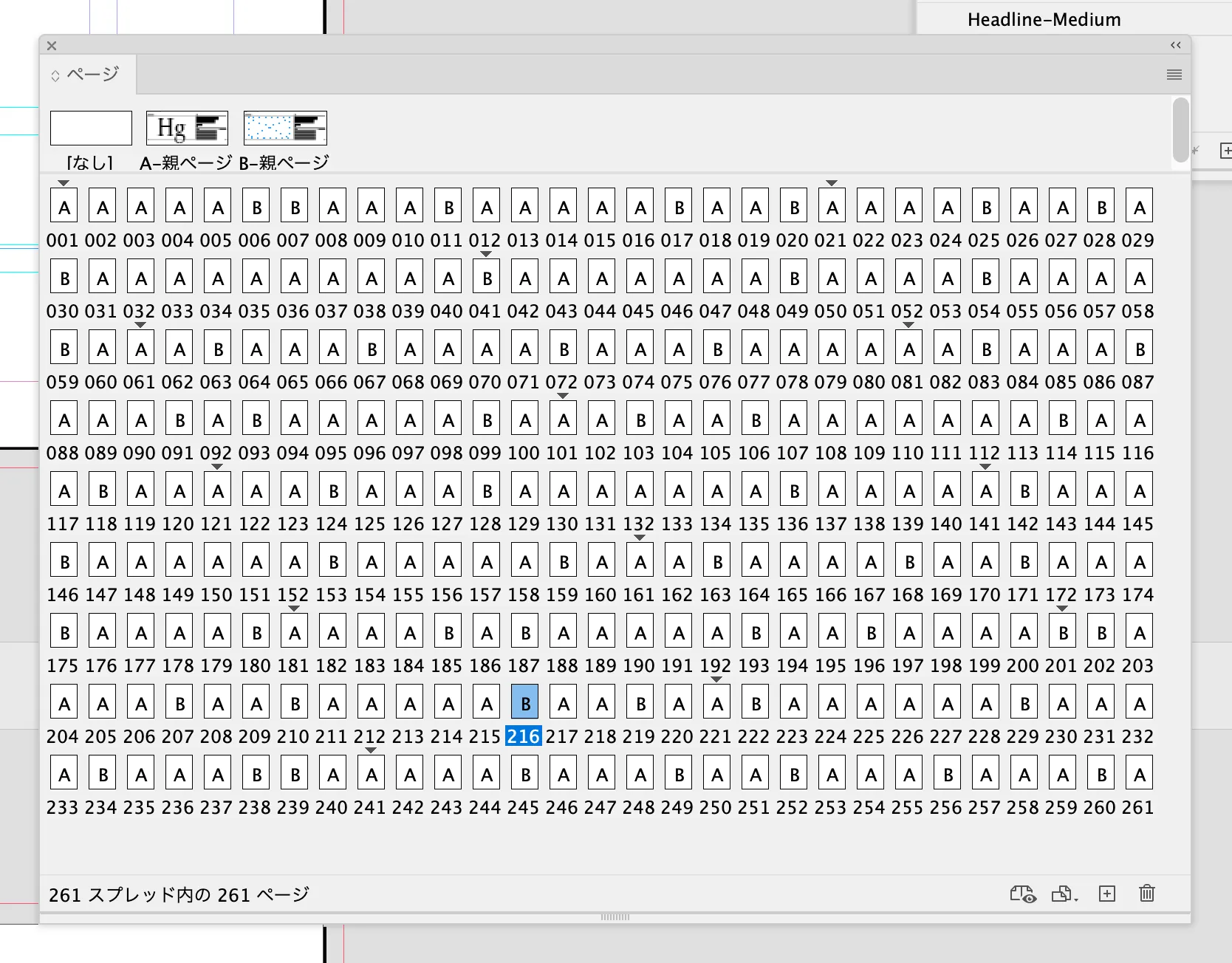Click the page view options eye icon
This screenshot has height=963, width=1232.
point(1023,894)
